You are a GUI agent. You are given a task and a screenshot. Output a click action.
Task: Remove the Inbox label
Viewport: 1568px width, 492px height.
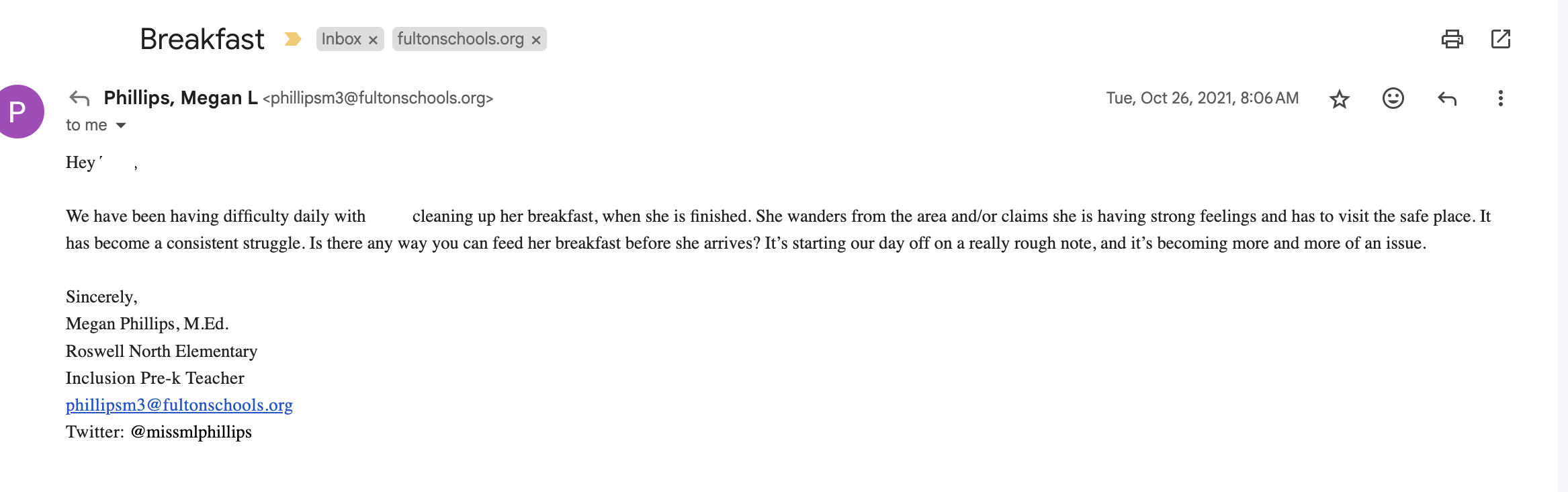pyautogui.click(x=373, y=40)
